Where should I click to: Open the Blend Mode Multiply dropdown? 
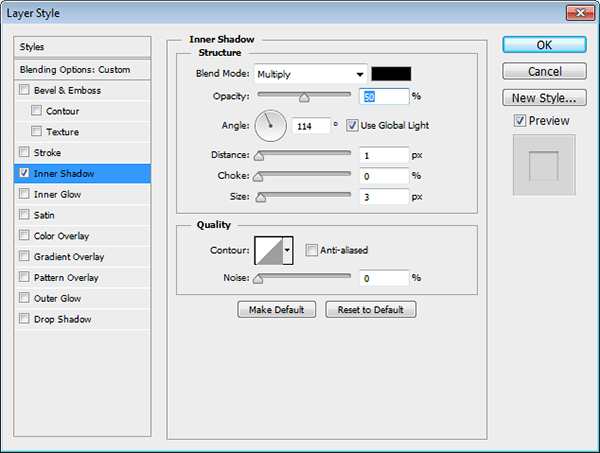tap(310, 74)
